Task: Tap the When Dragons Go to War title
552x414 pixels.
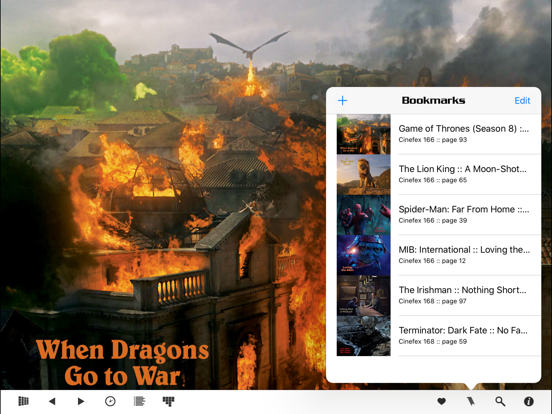Action: [x=123, y=363]
